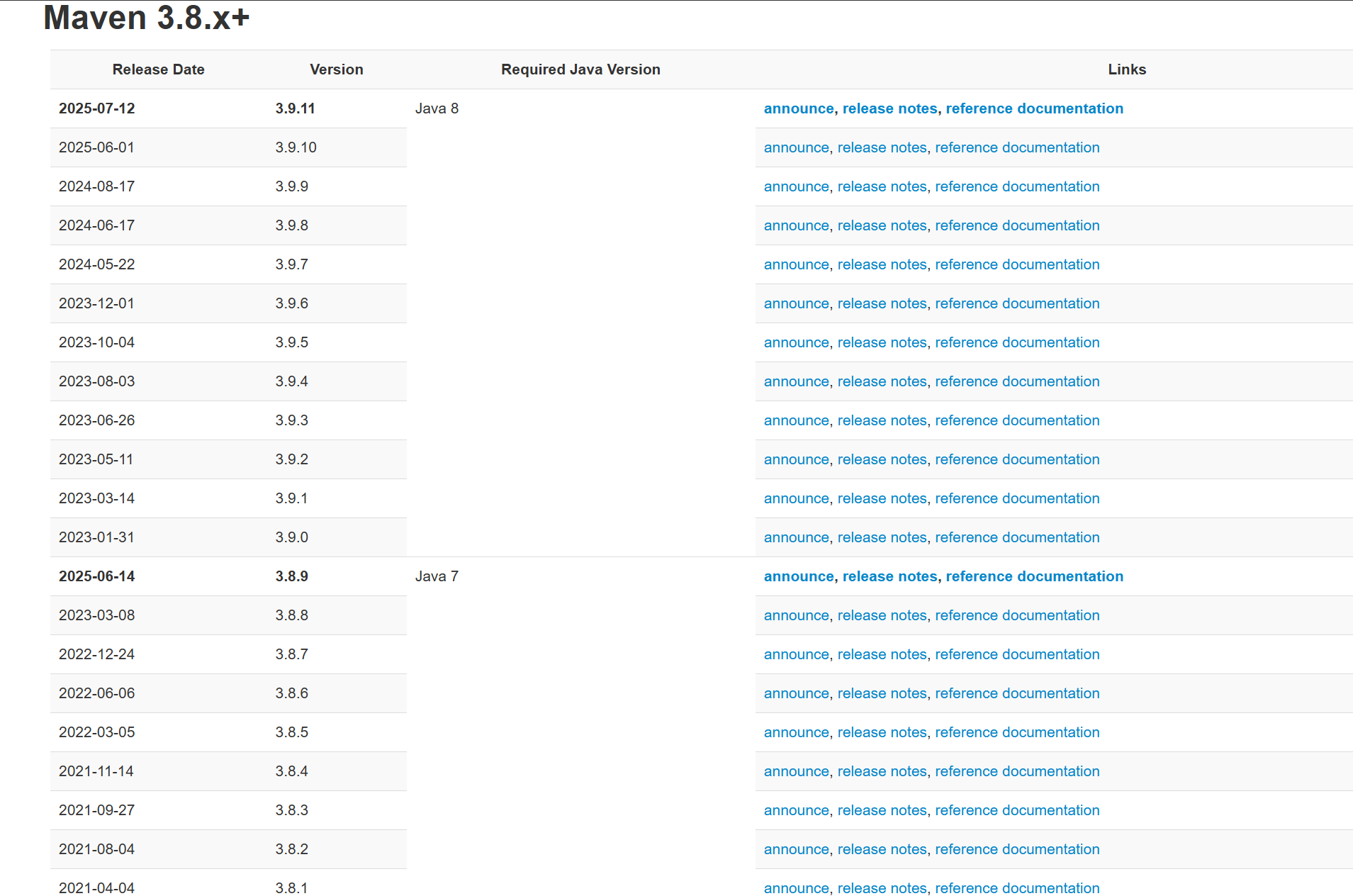Open the bold announce link for 3.8.9
1353x896 pixels.
(x=799, y=576)
